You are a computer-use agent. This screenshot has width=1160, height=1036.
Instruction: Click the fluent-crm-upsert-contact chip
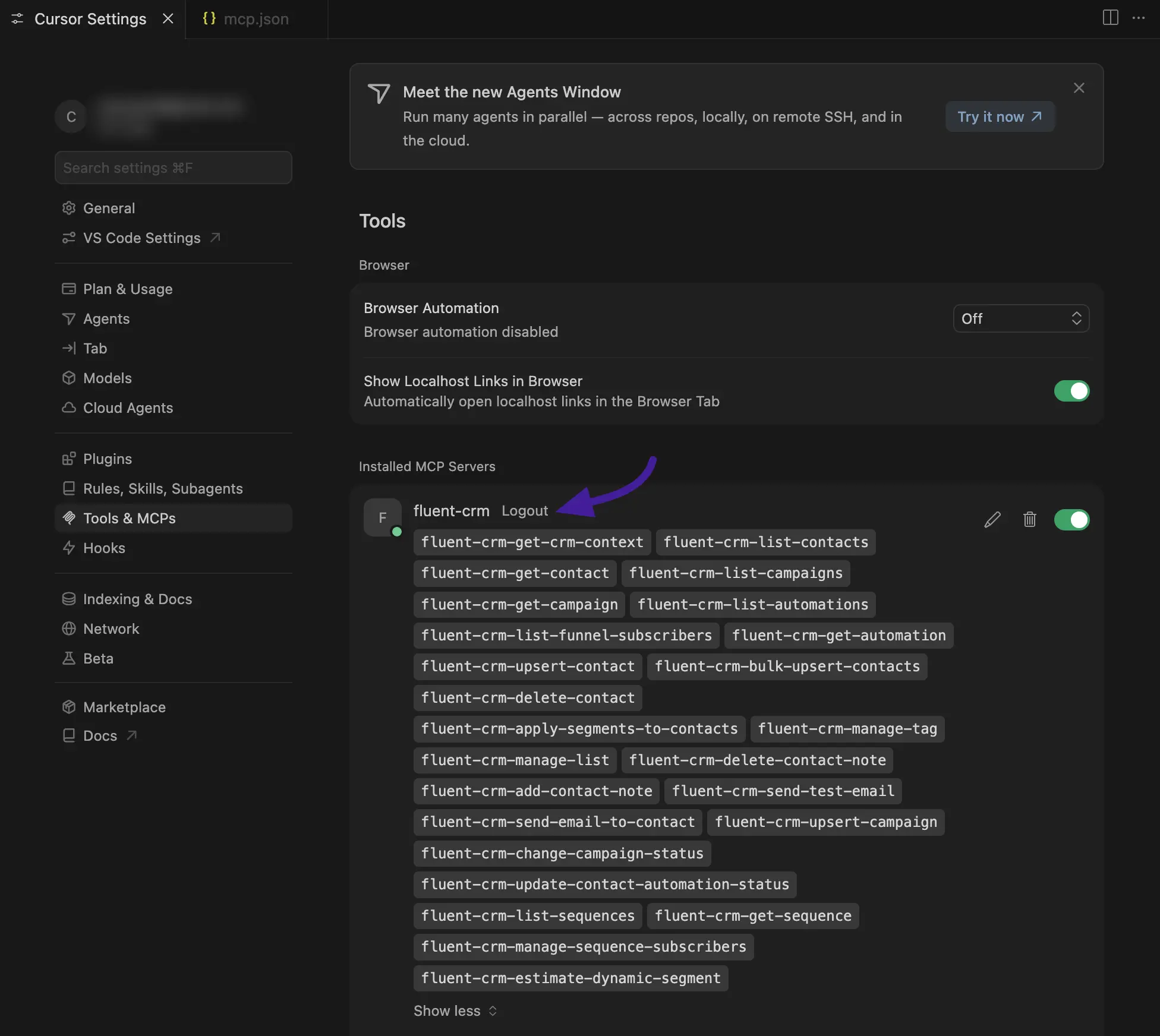[528, 666]
